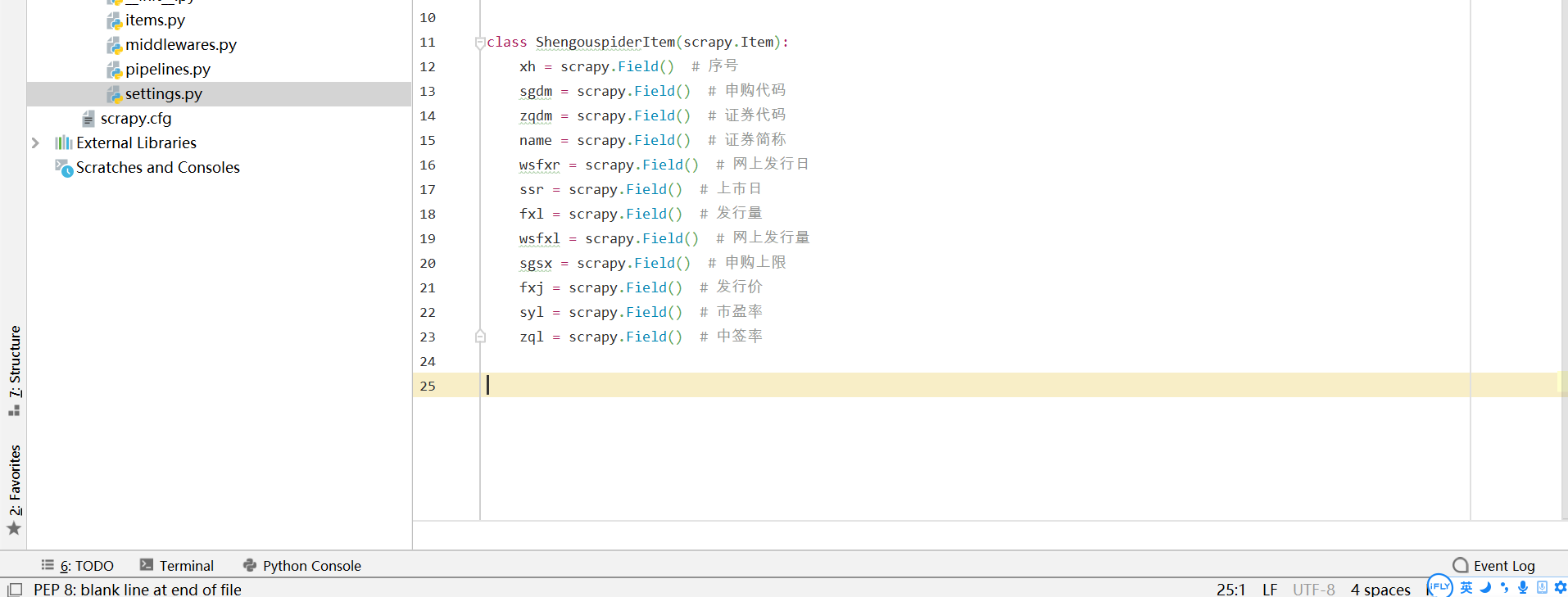Click the zql variable on line 23
Viewport: 1568px width, 597px height.
532,337
